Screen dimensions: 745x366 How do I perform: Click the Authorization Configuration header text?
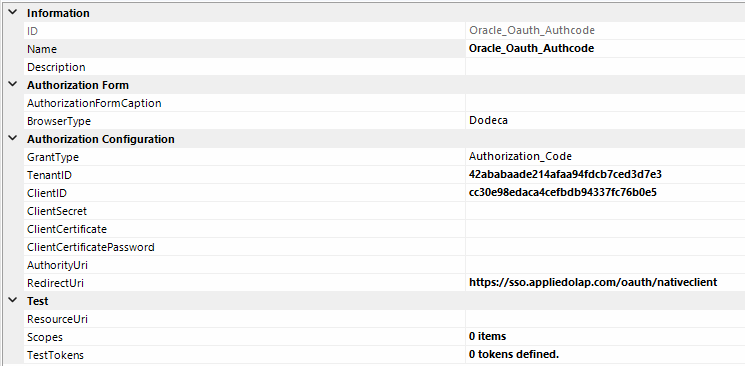click(101, 139)
